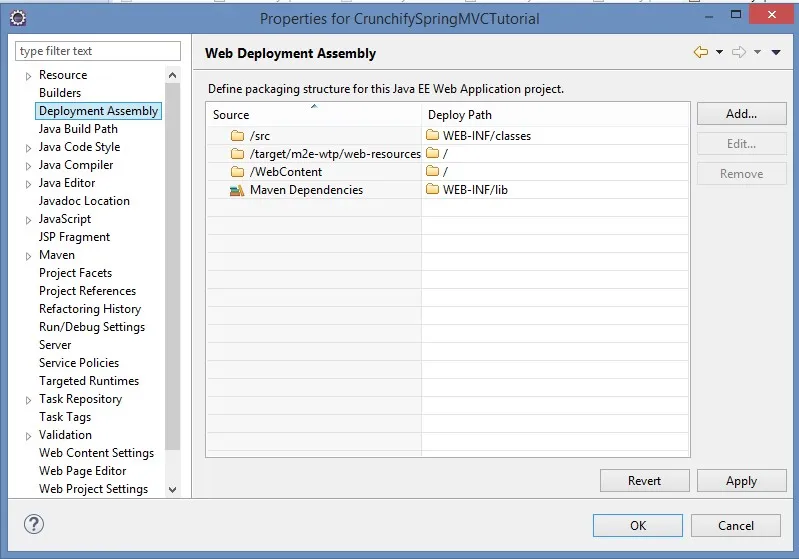The width and height of the screenshot is (799, 559).
Task: Open the Web Project Settings page
Action: [93, 489]
